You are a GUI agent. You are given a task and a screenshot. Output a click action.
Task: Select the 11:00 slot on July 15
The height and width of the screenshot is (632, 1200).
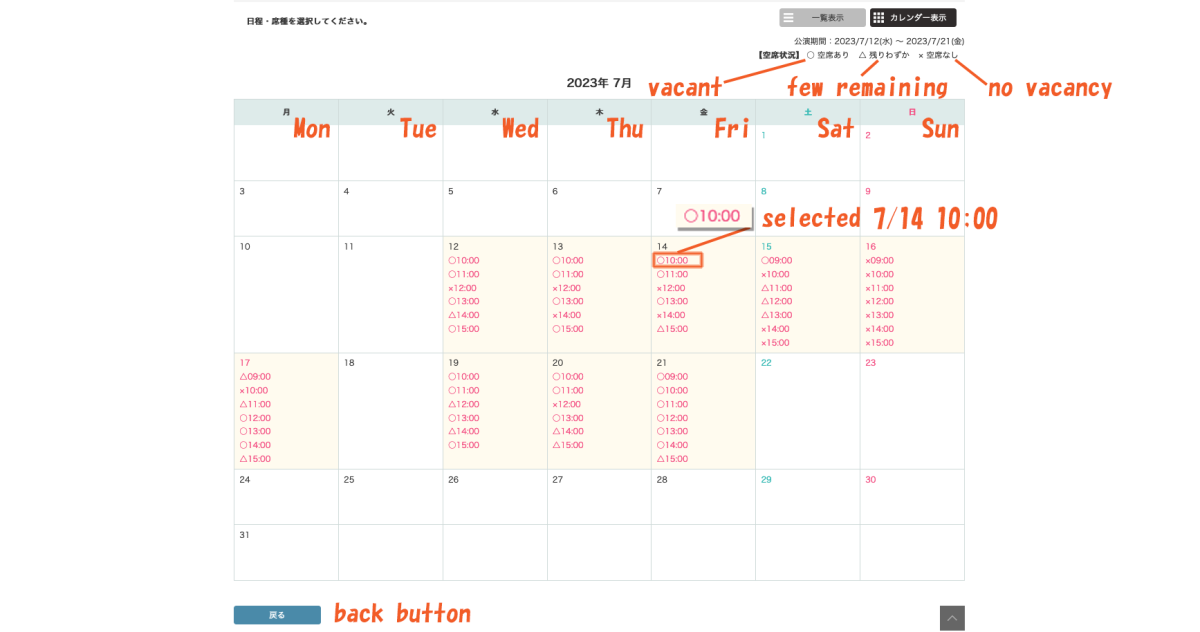click(x=777, y=288)
